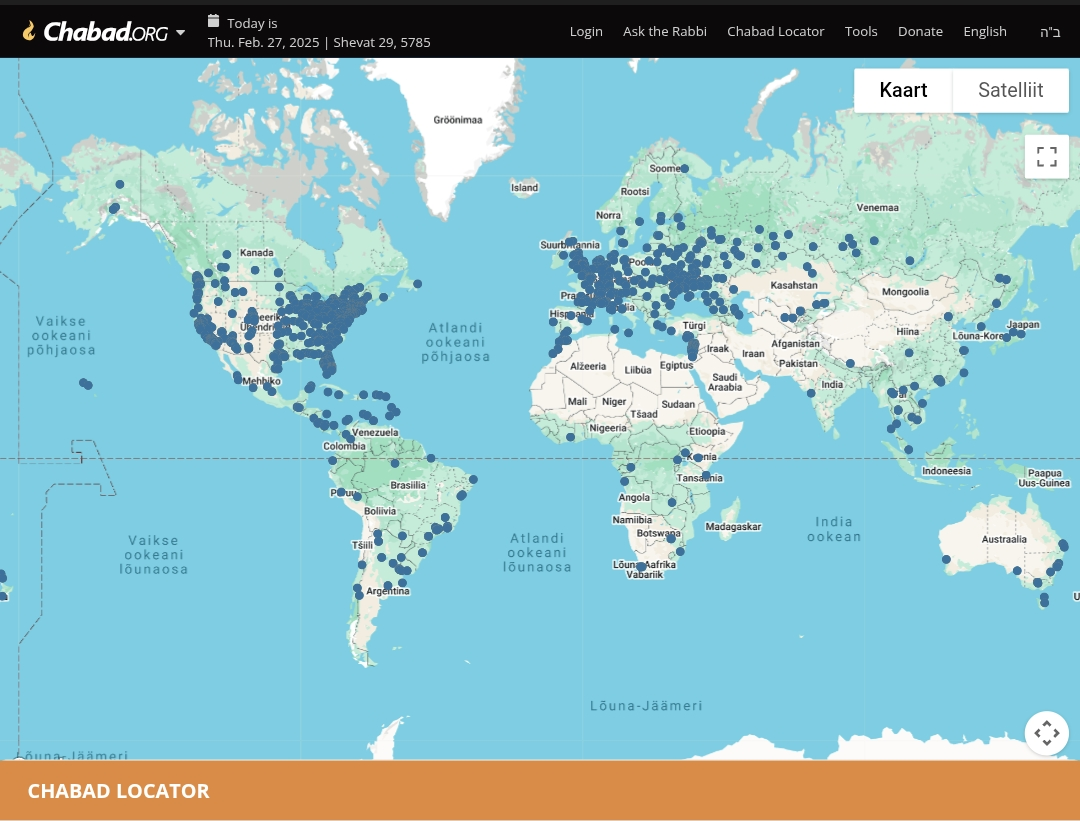Image resolution: width=1080 pixels, height=821 pixels.
Task: Open the Ask the Rabbi menu
Action: (664, 31)
